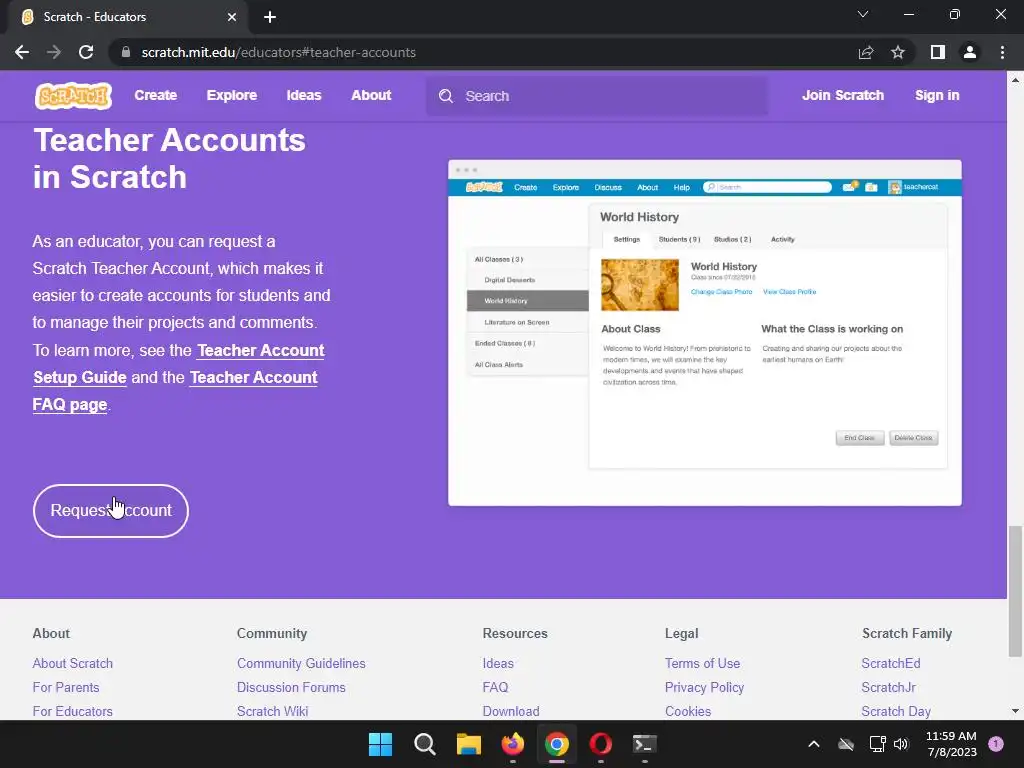Bookmark the page with the star icon

898,52
